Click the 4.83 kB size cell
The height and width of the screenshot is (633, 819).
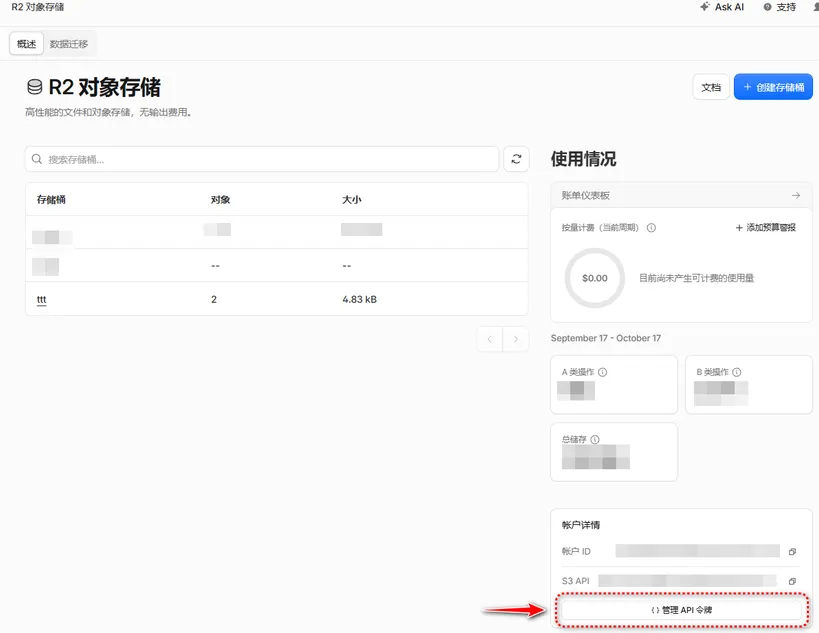point(359,299)
